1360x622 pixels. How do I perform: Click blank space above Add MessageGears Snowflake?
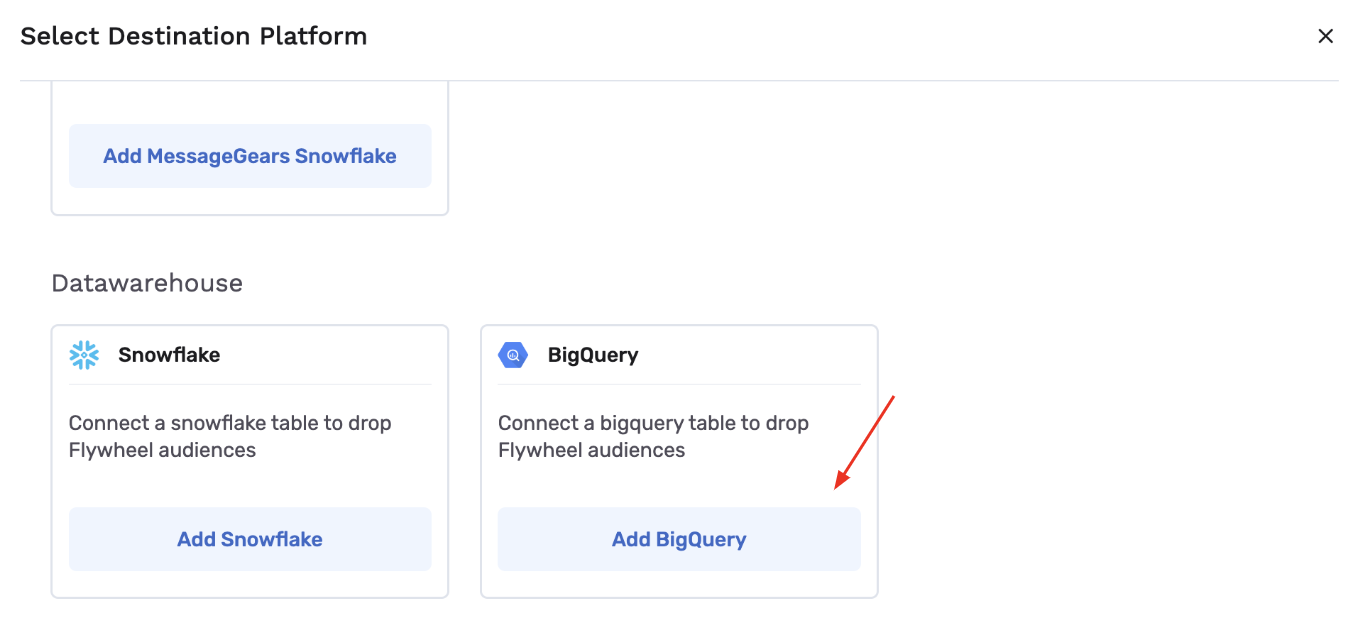pos(250,102)
